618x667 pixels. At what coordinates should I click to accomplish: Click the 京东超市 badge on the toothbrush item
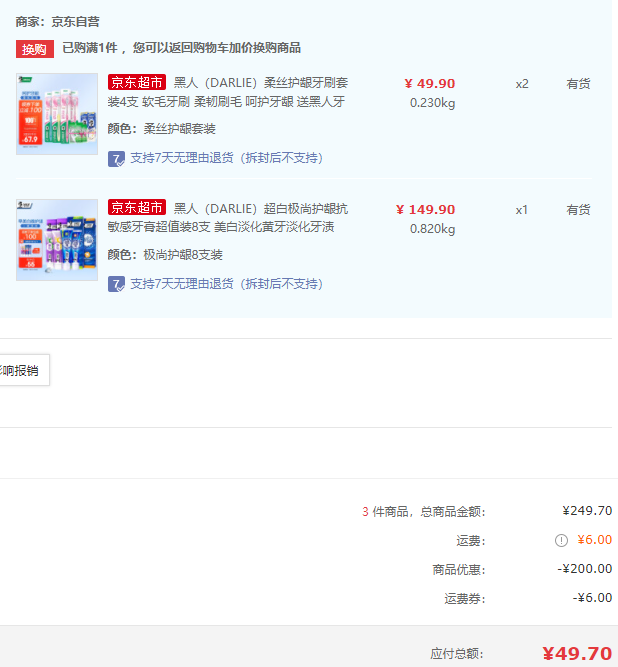pyautogui.click(x=137, y=82)
